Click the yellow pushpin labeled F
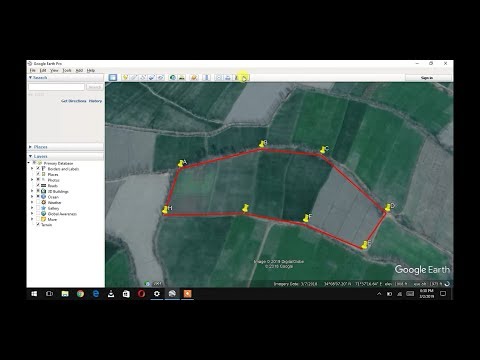This screenshot has height=360, width=480. point(306,218)
